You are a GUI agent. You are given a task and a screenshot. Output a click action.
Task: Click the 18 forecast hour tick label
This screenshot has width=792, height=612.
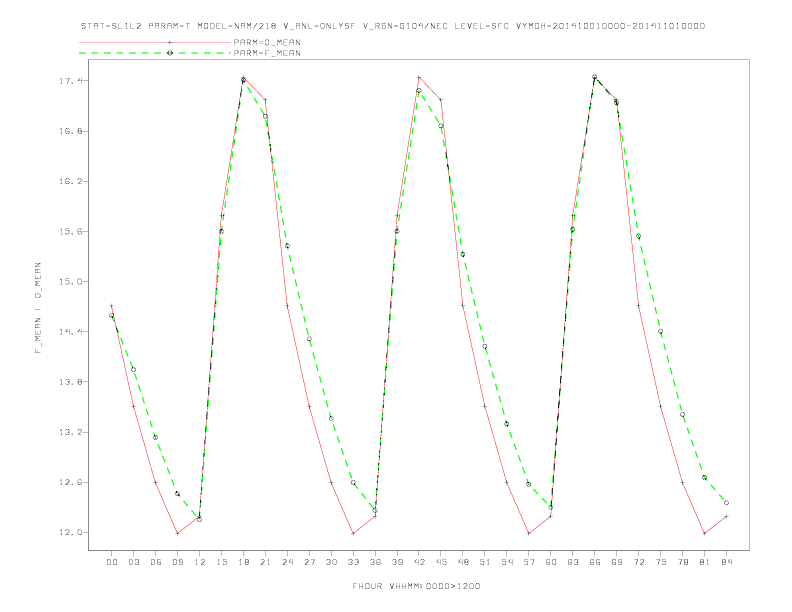point(243,562)
